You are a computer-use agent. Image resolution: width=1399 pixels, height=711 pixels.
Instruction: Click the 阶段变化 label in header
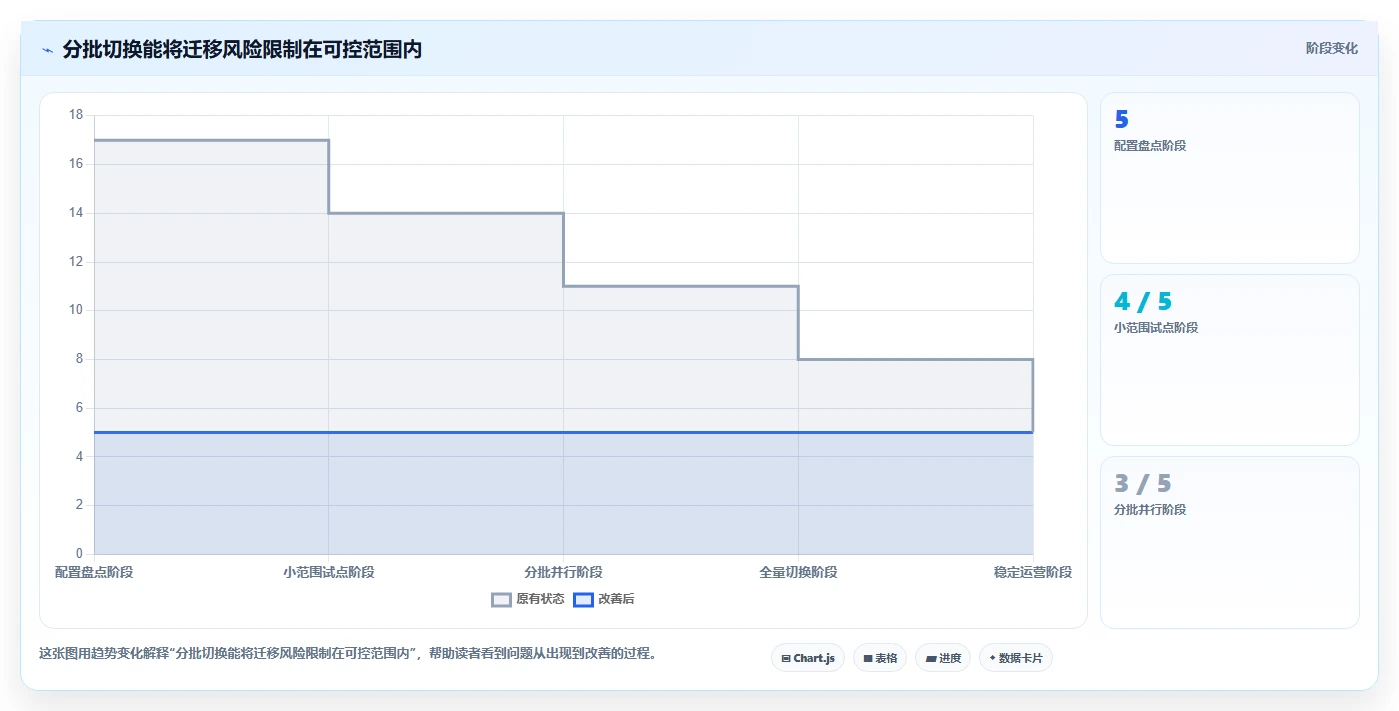[1331, 48]
